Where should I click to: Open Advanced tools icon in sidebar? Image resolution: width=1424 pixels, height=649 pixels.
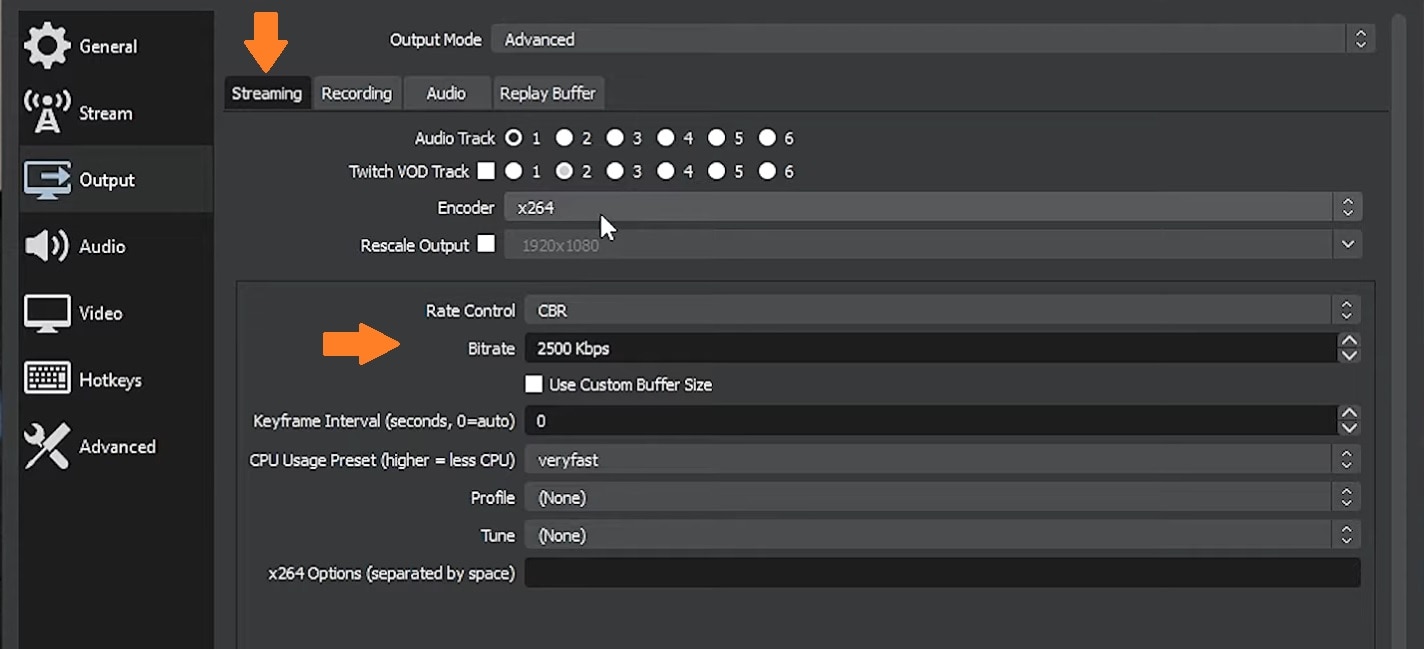tap(47, 446)
